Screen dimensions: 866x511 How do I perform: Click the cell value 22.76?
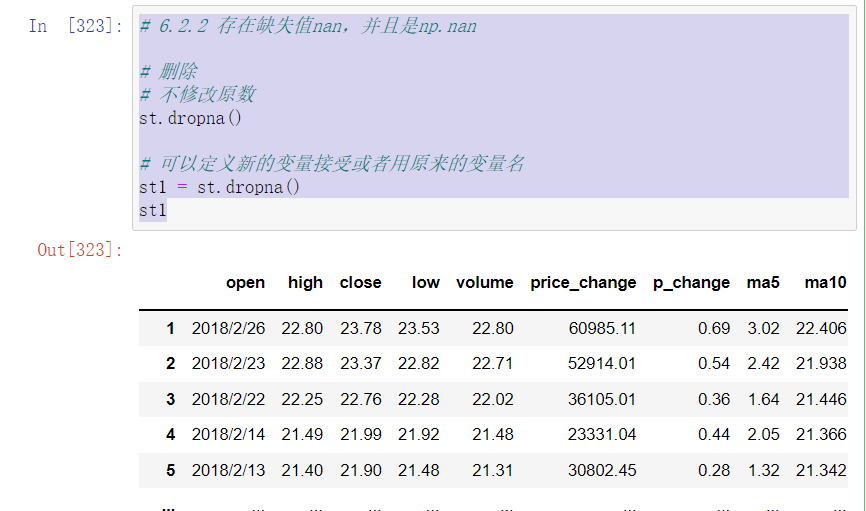(x=361, y=399)
